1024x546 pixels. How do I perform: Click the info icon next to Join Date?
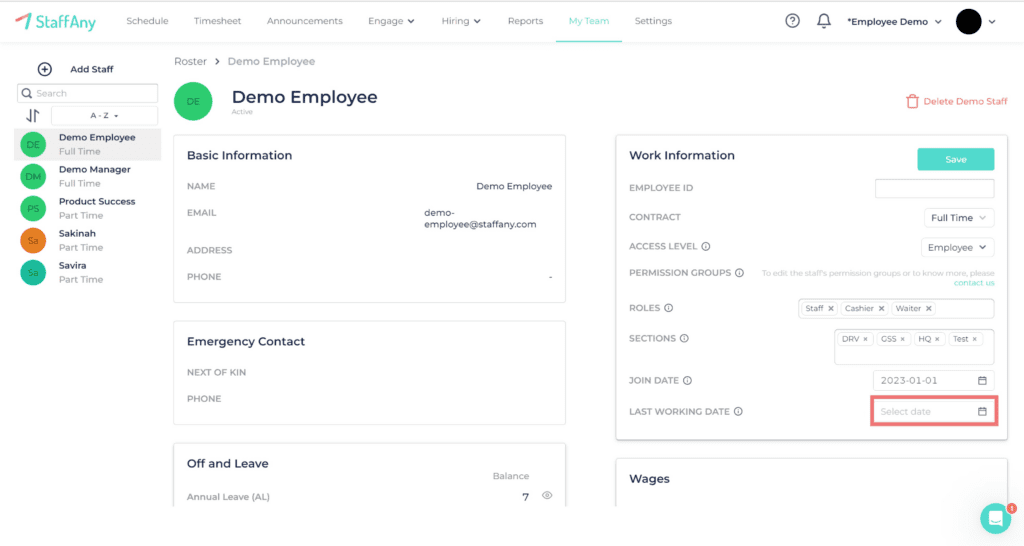[688, 380]
